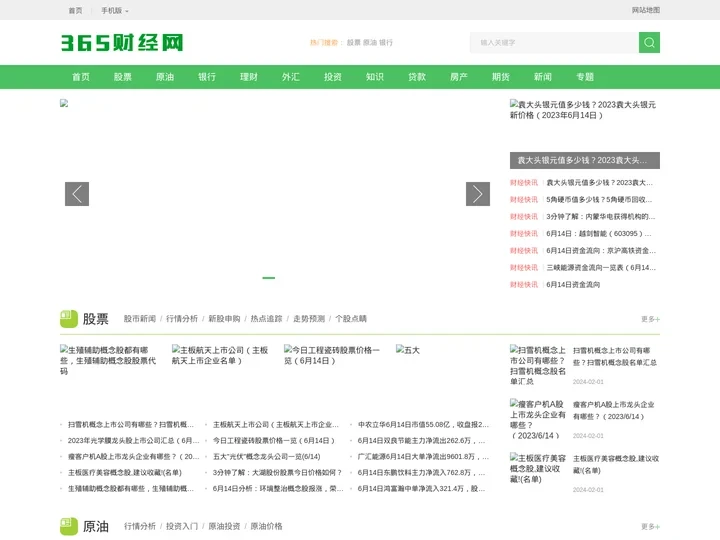The height and width of the screenshot is (540, 720).
Task: Open list item 中农立华6月14日市值
Action: click(x=423, y=425)
